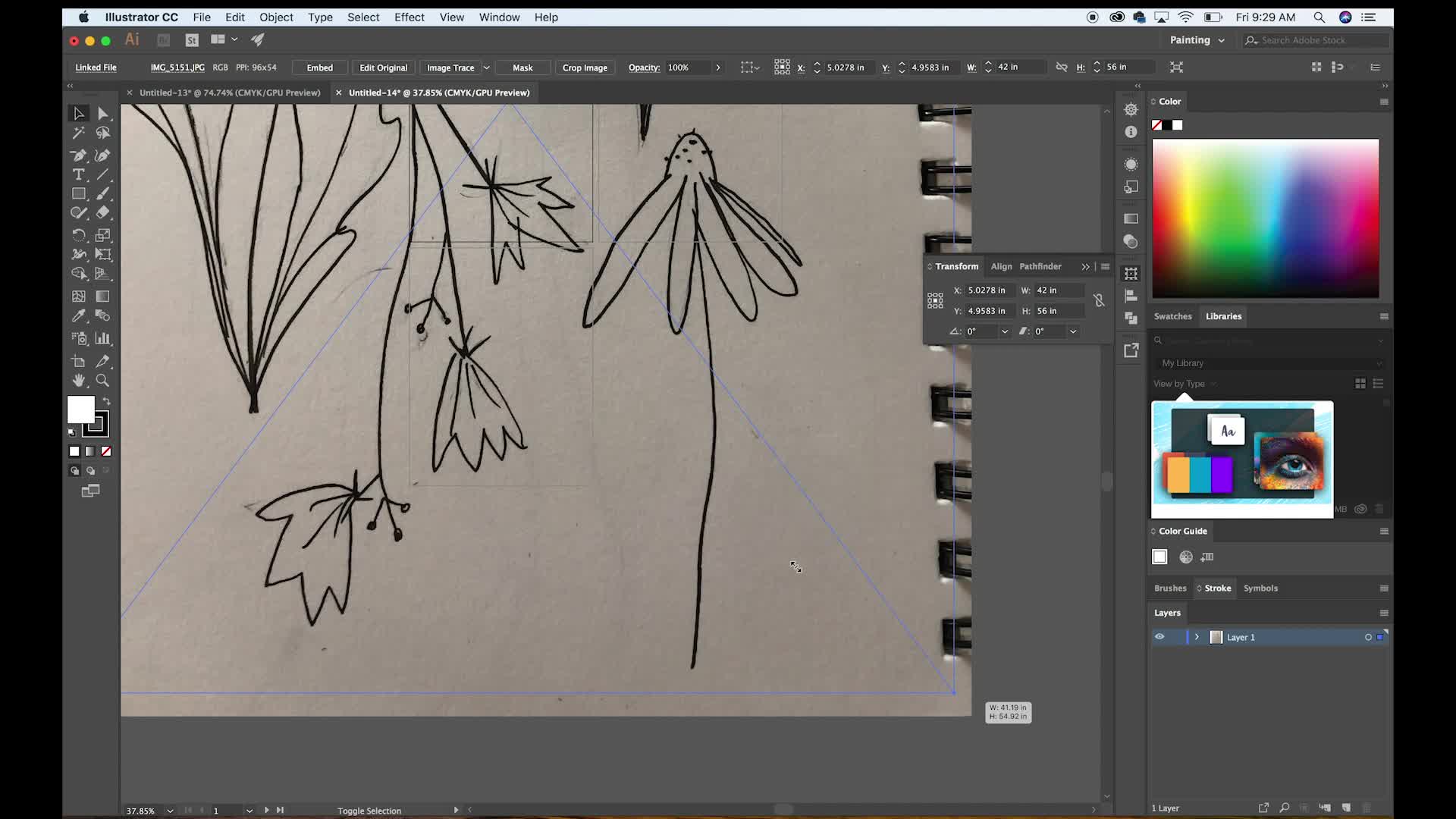Viewport: 1456px width, 819px height.
Task: Select the Scale tool
Action: click(x=103, y=235)
